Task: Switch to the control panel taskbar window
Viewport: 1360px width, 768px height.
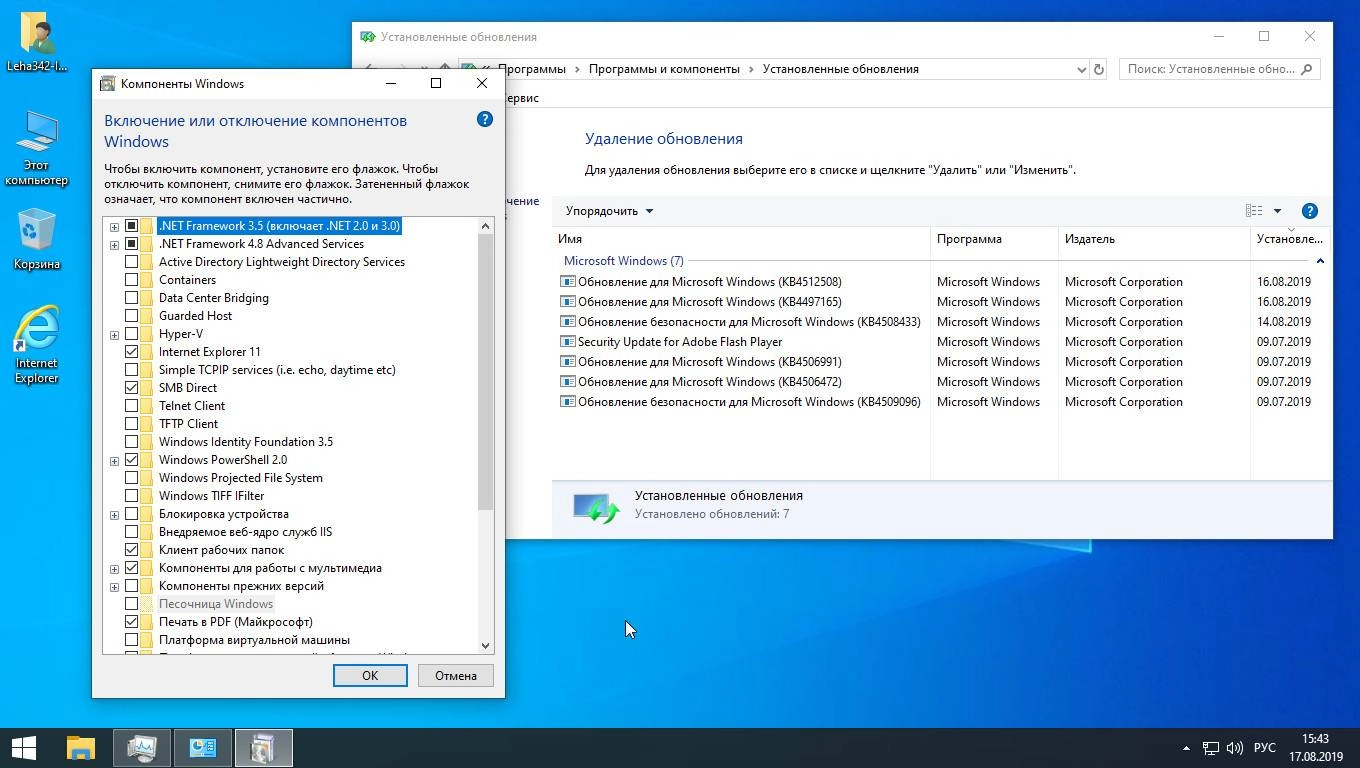Action: point(203,747)
